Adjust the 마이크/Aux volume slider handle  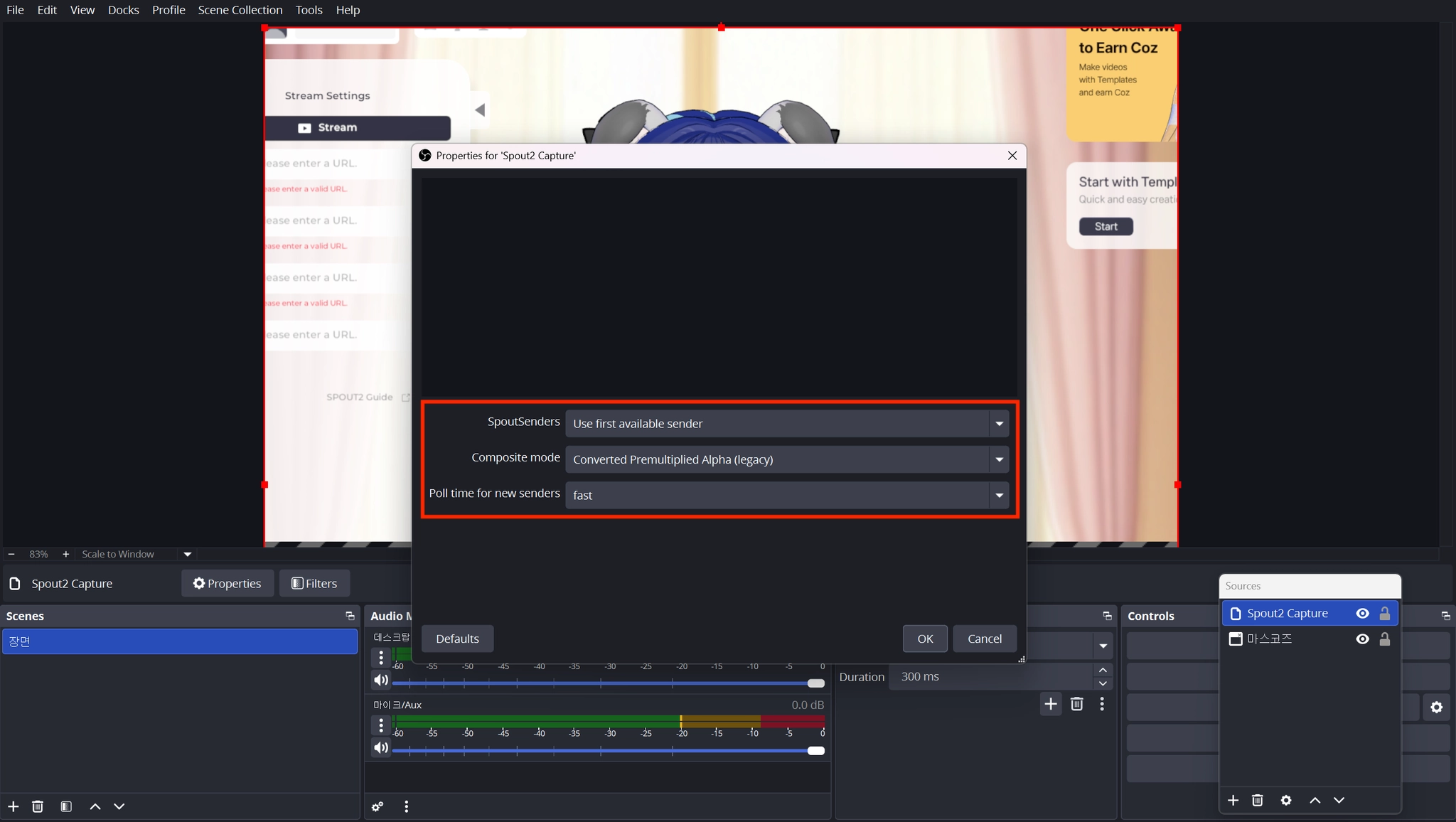816,751
